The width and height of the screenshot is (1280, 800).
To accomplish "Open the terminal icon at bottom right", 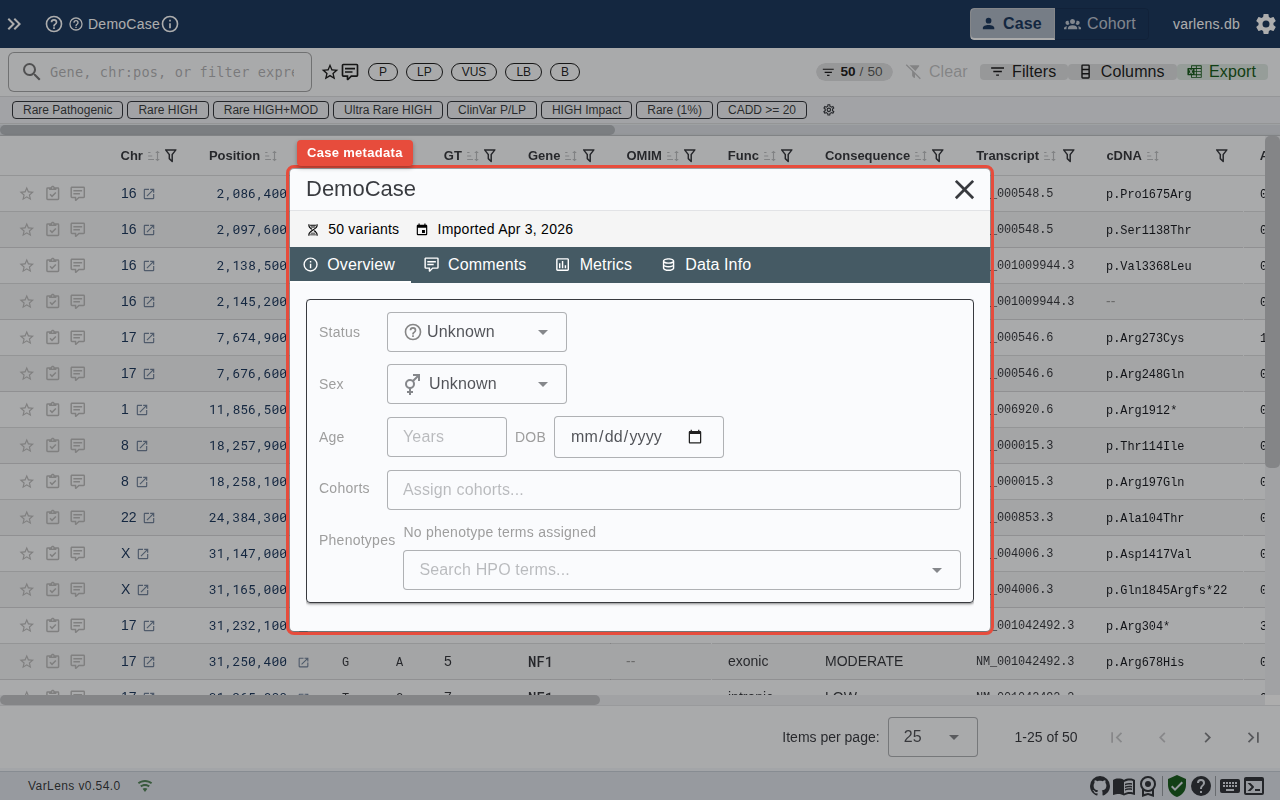I will pos(1254,786).
